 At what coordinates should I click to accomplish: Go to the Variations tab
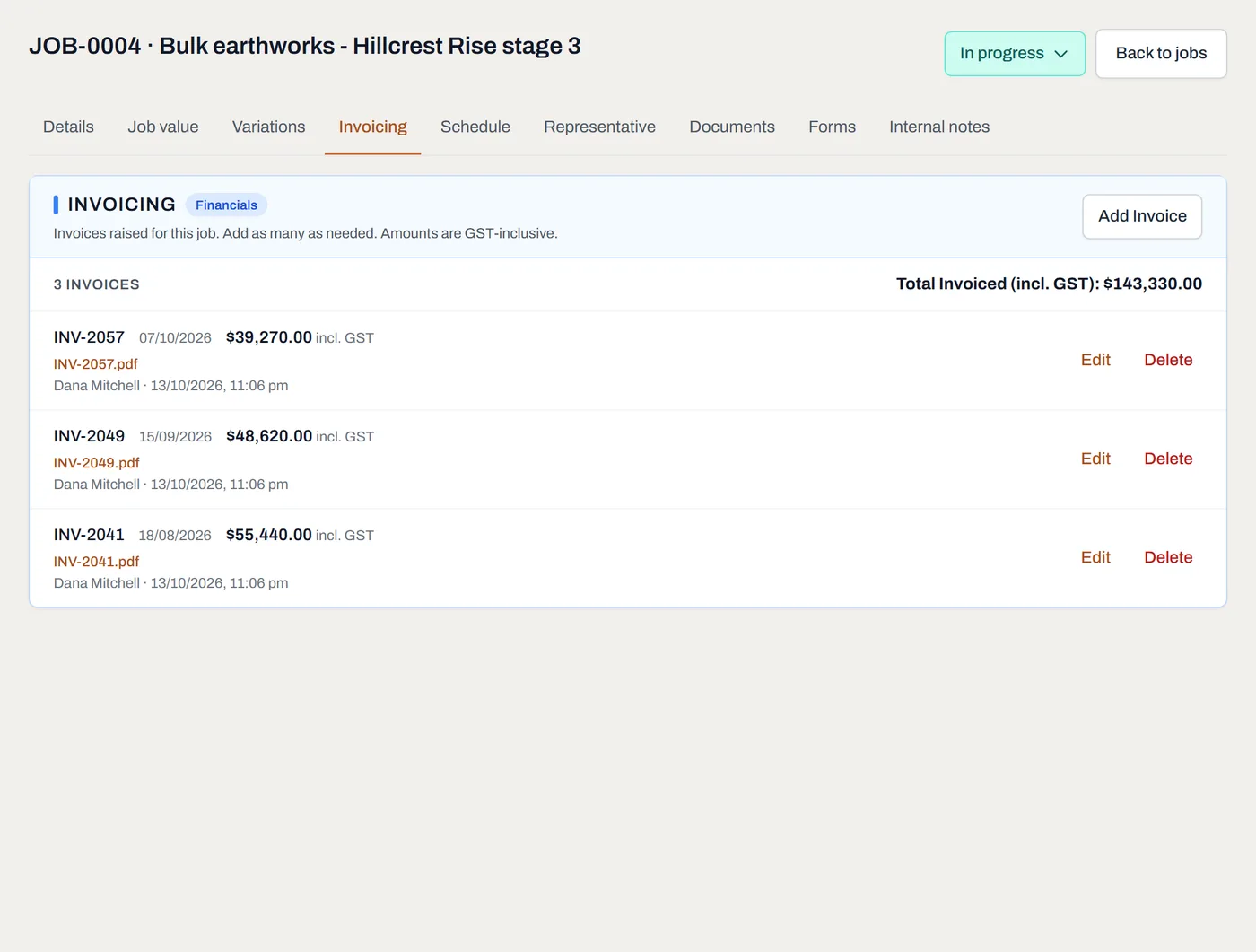pos(268,127)
